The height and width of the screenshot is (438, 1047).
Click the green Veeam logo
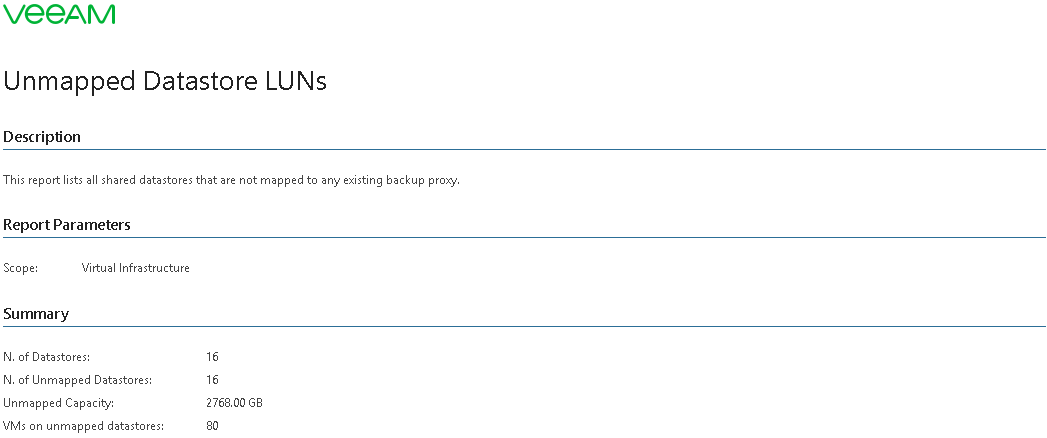[x=60, y=14]
